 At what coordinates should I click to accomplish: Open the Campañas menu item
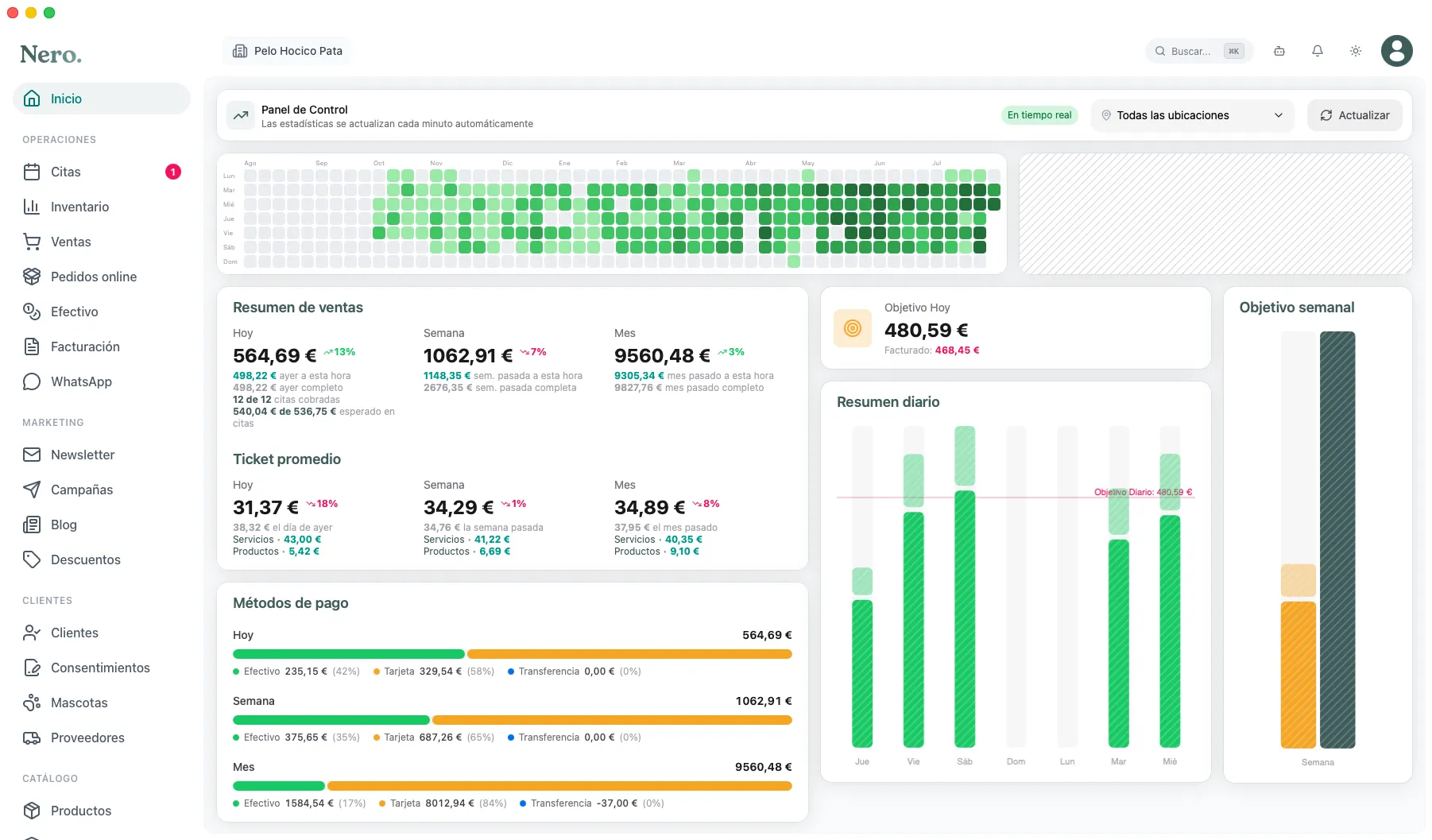tap(102, 490)
